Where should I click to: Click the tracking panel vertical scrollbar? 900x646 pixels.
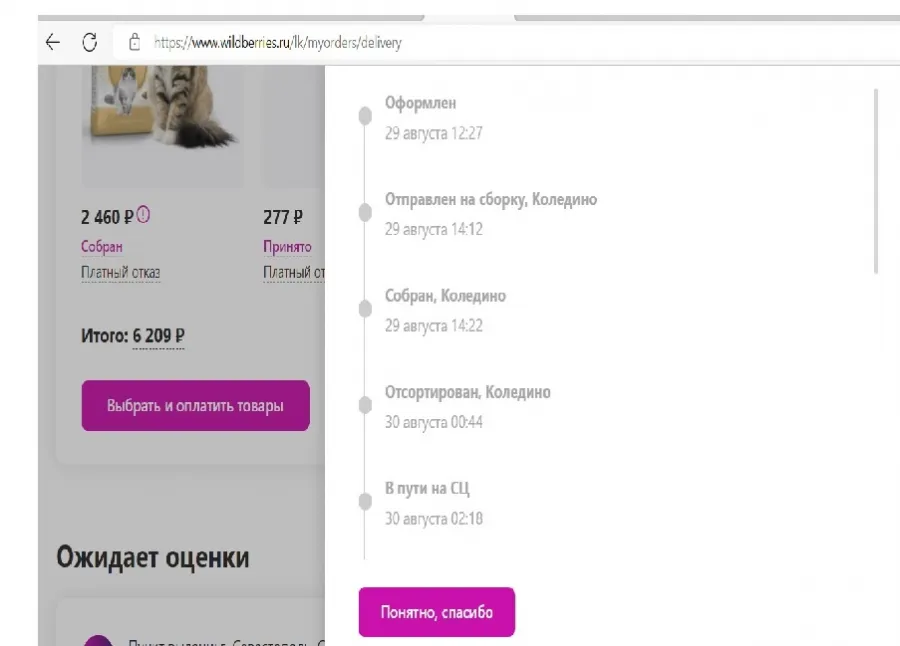pyautogui.click(x=876, y=181)
